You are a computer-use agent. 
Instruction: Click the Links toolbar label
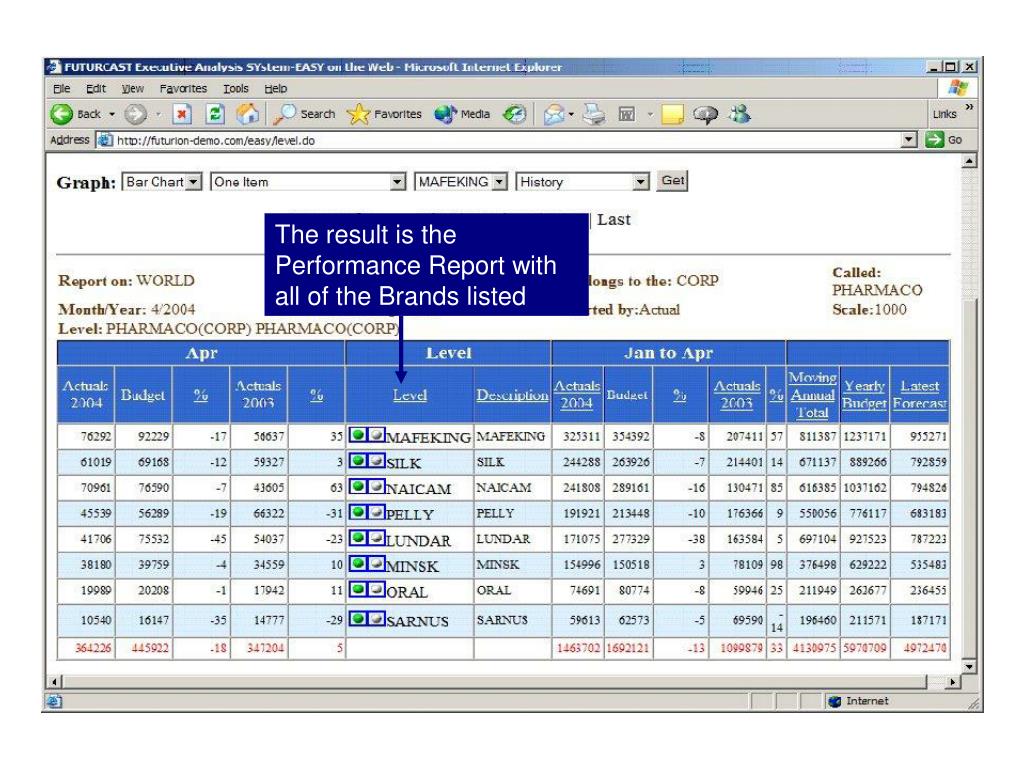(944, 114)
